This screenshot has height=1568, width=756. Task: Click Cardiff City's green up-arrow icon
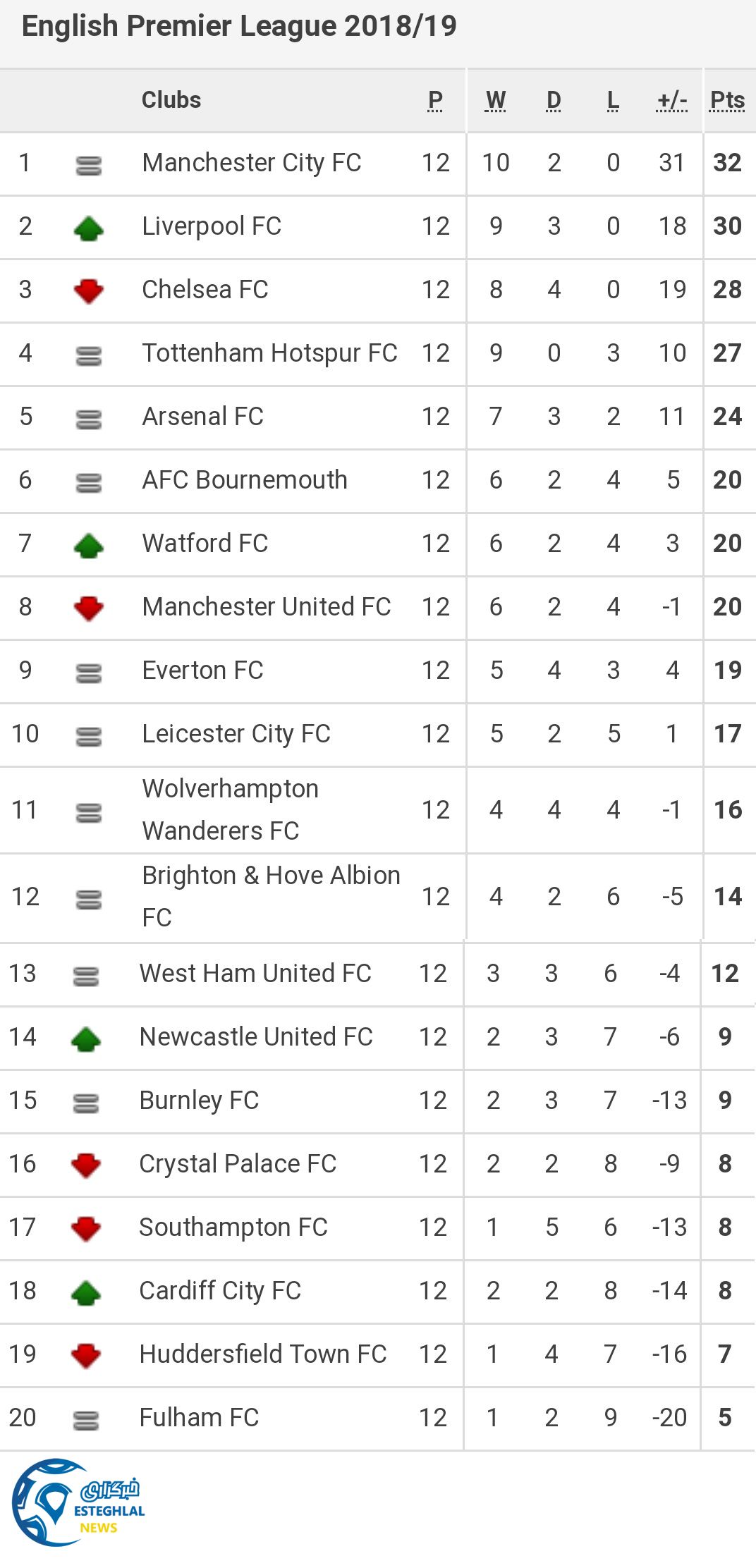click(86, 1292)
